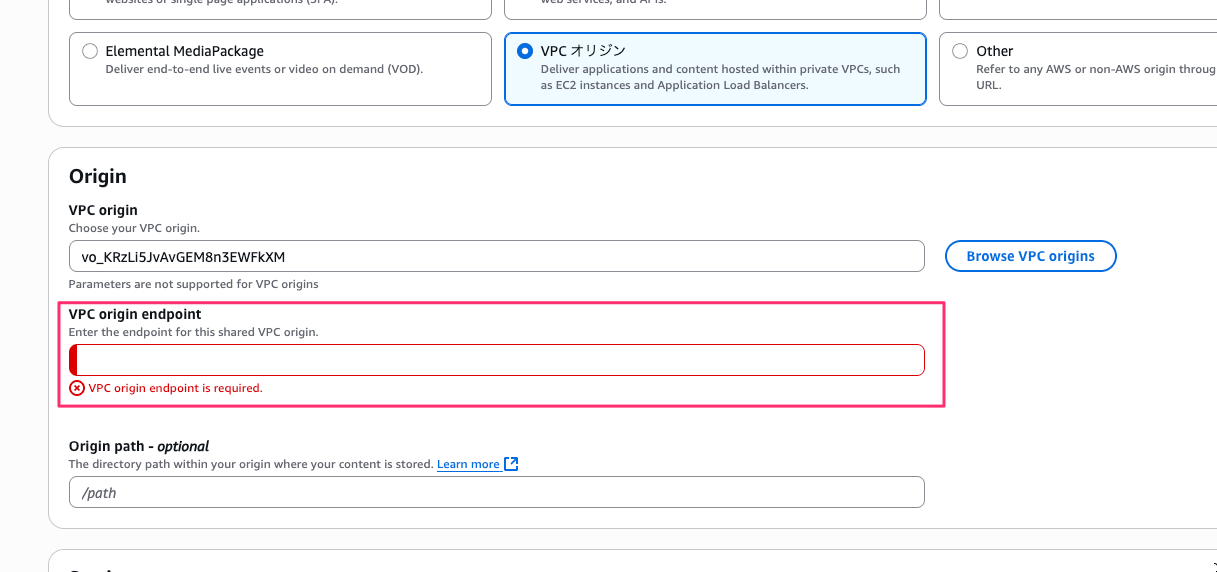The image size is (1217, 572).
Task: Select the Elemental MediaPackage radio button
Action: click(90, 51)
